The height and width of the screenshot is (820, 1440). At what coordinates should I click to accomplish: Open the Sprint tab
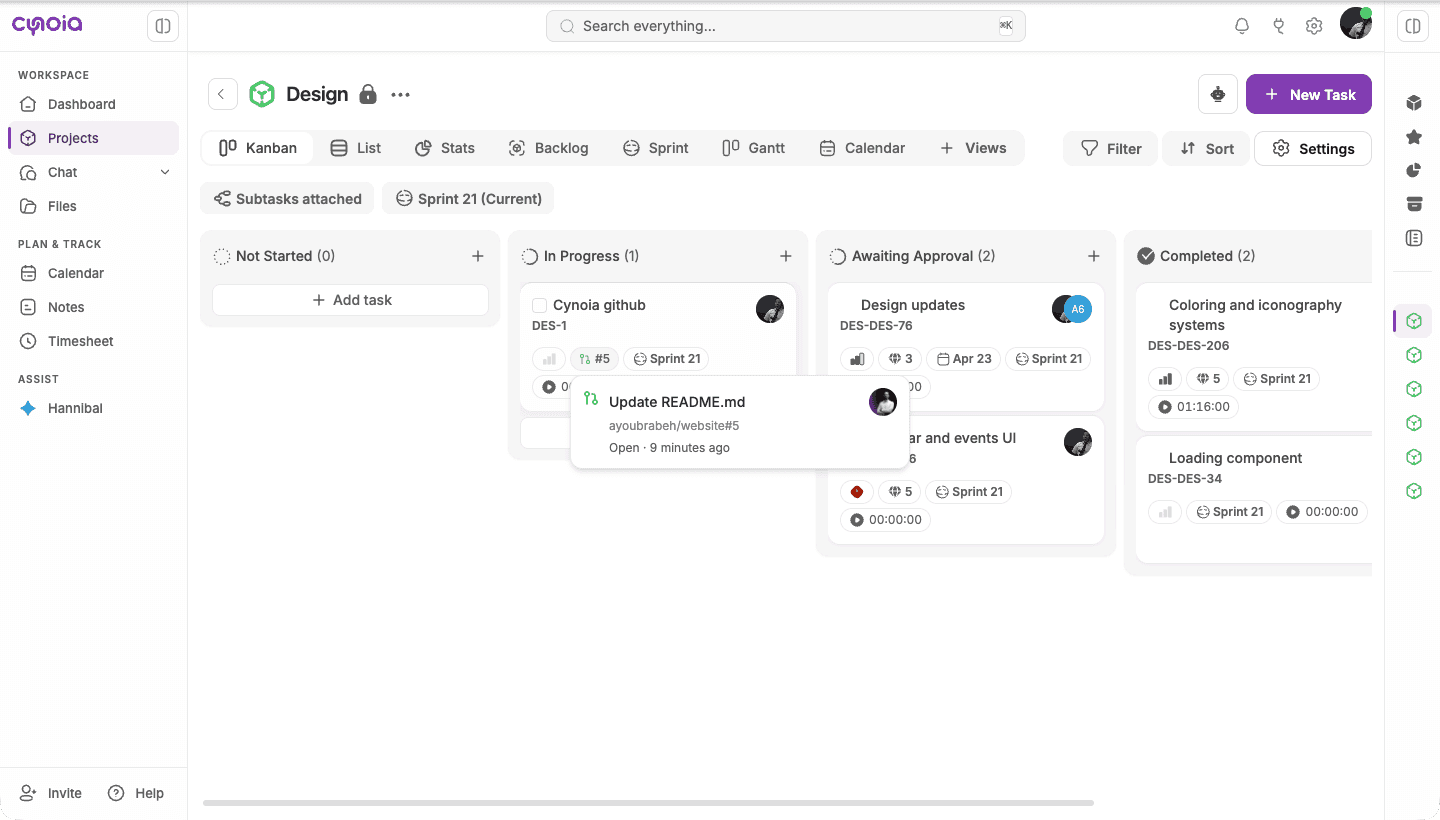point(656,148)
